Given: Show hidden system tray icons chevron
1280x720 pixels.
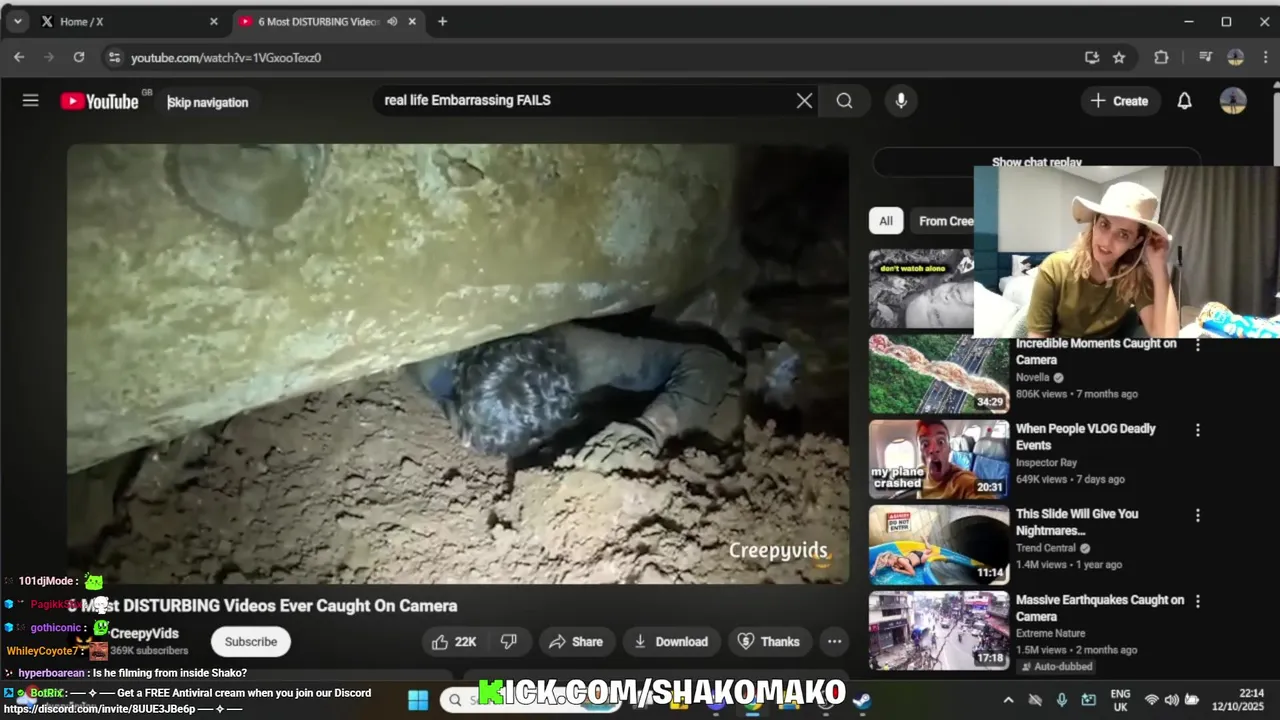Looking at the screenshot, I should pyautogui.click(x=1008, y=700).
